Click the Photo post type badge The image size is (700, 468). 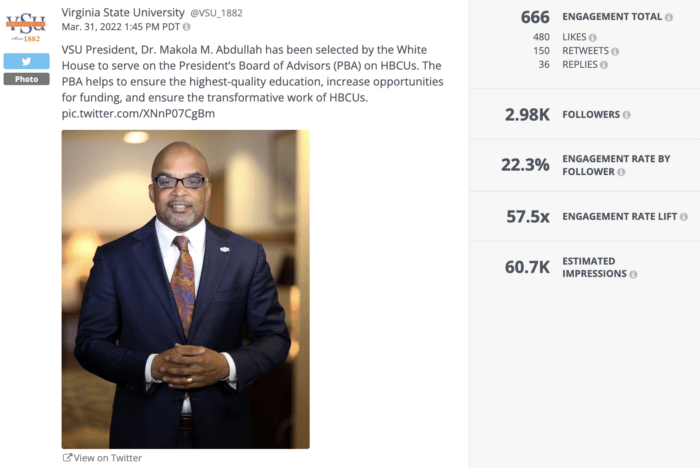(x=26, y=79)
